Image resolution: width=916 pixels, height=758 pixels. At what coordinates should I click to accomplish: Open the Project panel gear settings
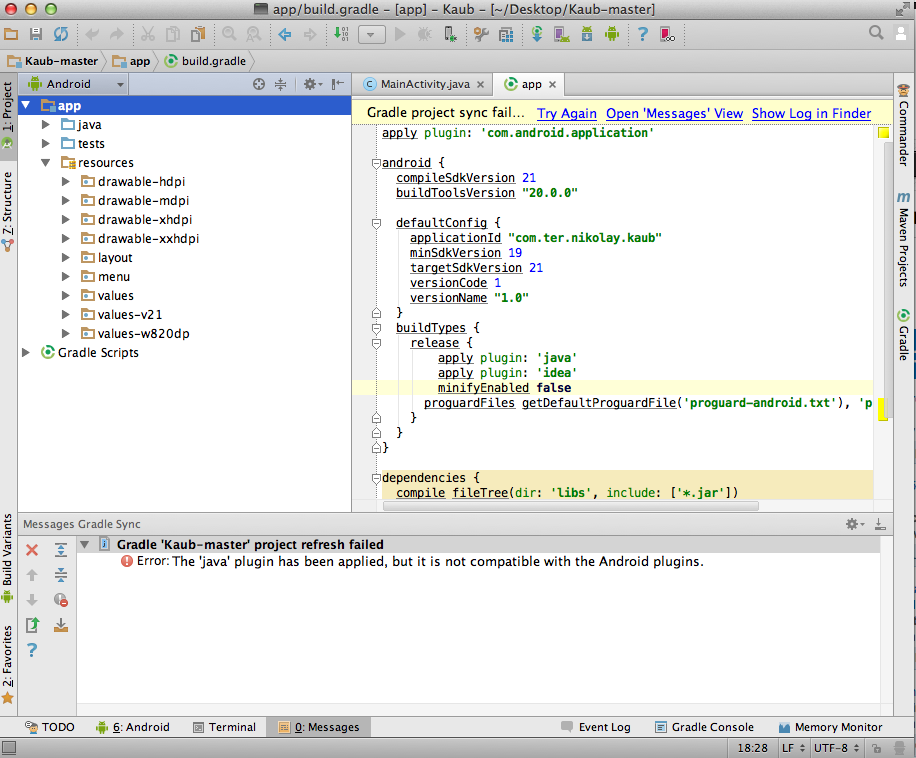pyautogui.click(x=313, y=84)
